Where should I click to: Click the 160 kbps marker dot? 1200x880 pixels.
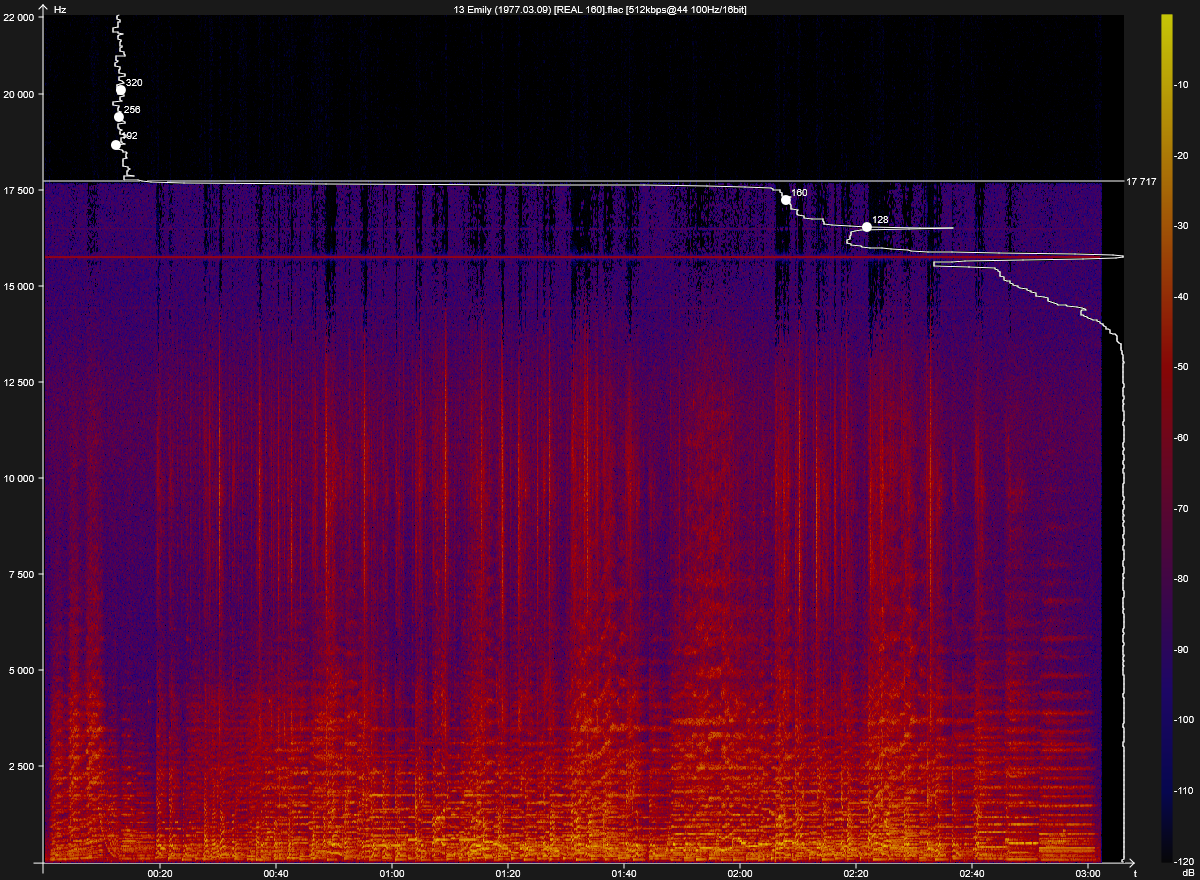(x=786, y=200)
